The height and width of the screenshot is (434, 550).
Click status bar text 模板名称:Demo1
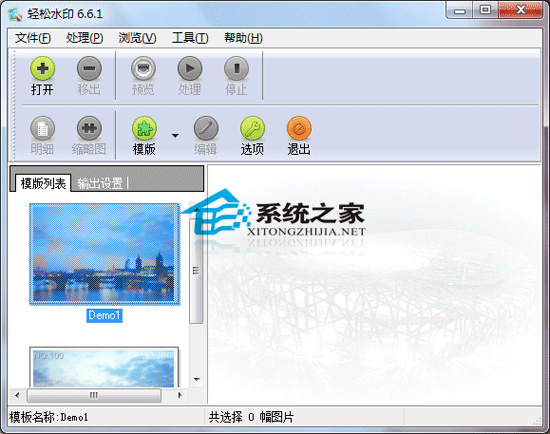coord(49,417)
